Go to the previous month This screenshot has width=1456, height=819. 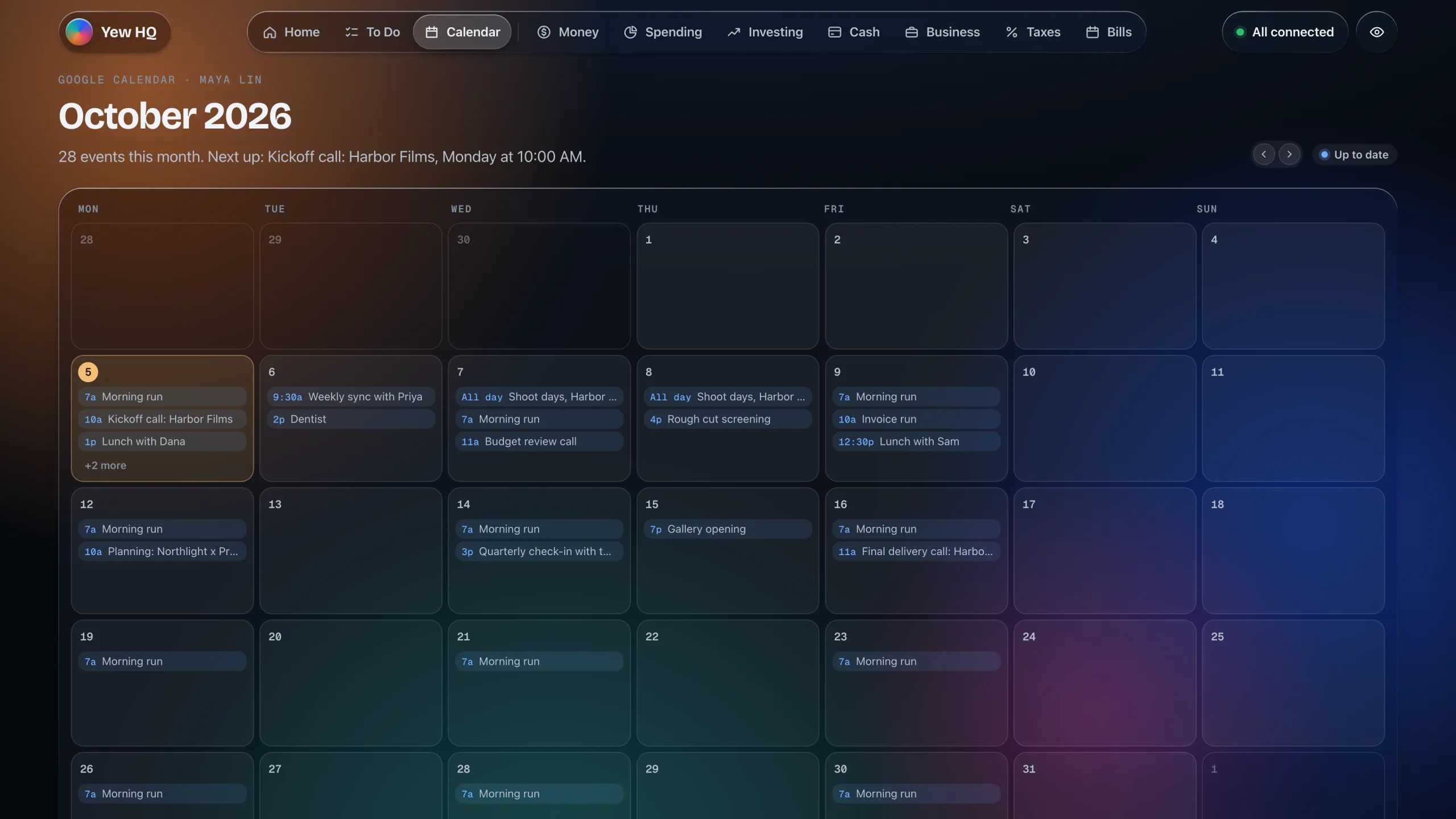click(x=1264, y=155)
